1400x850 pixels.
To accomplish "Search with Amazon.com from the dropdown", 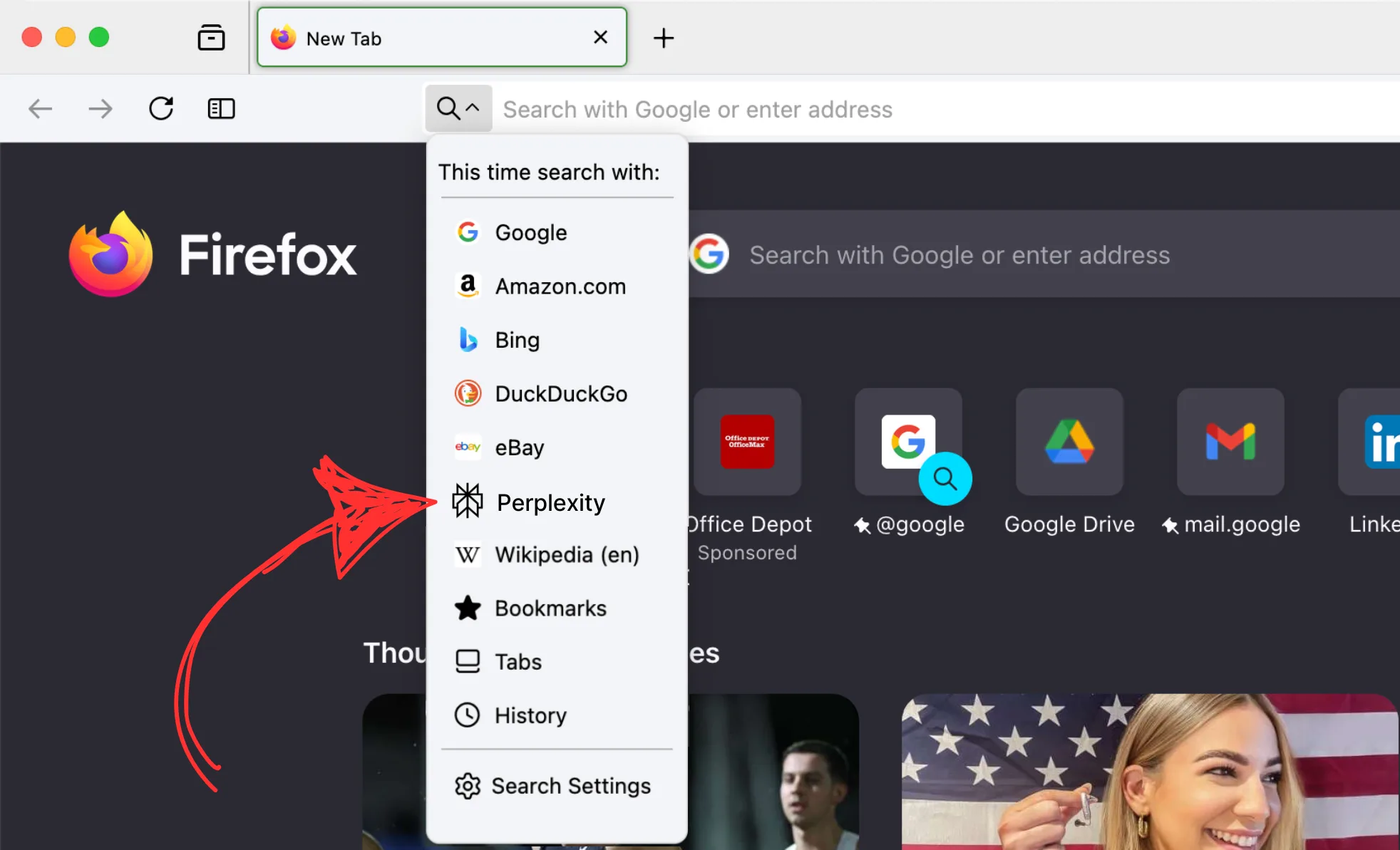I will point(560,286).
